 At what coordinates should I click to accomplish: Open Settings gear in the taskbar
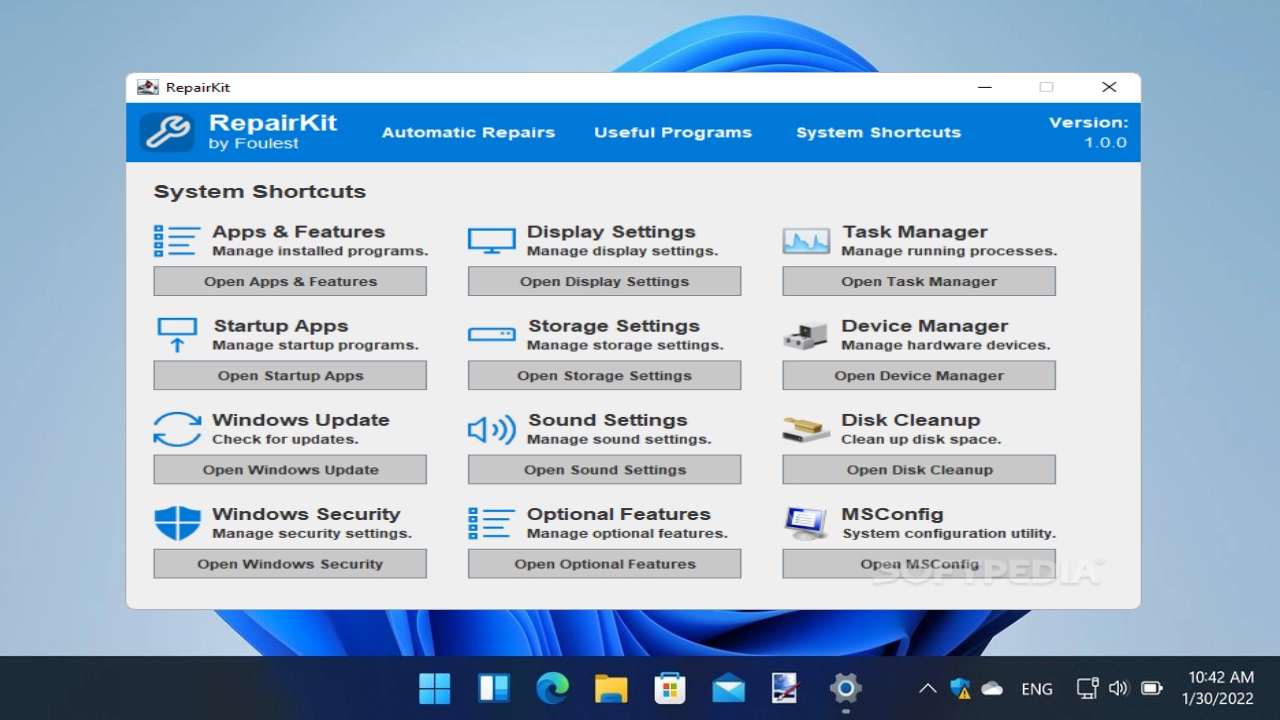pyautogui.click(x=846, y=688)
